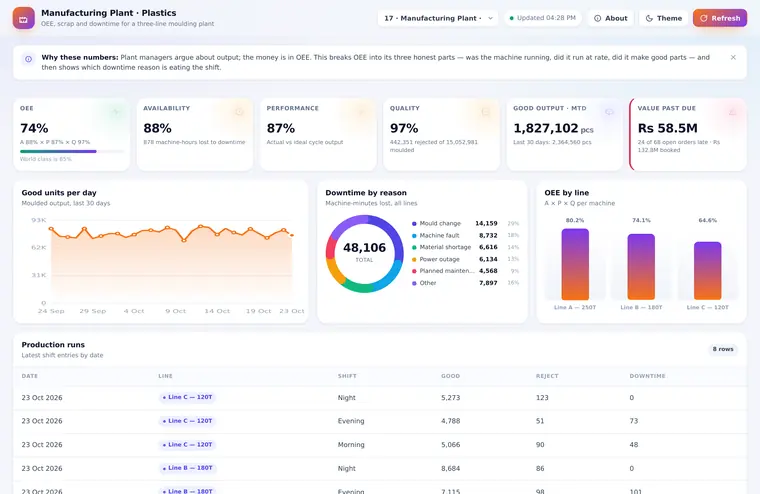This screenshot has width=760, height=494.
Task: Click the 8 rows badge
Action: [x=723, y=349]
